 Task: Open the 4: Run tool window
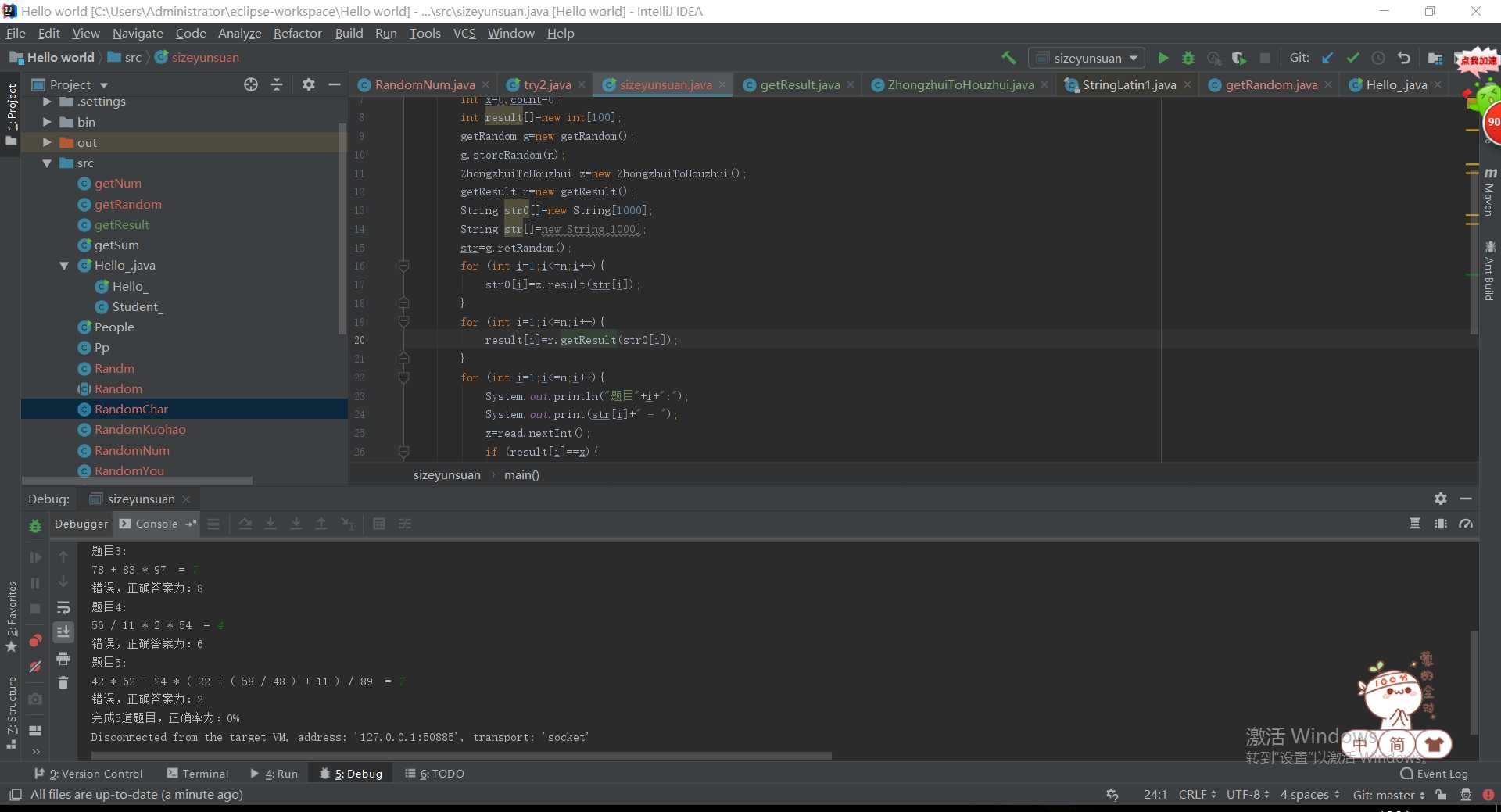tap(274, 774)
